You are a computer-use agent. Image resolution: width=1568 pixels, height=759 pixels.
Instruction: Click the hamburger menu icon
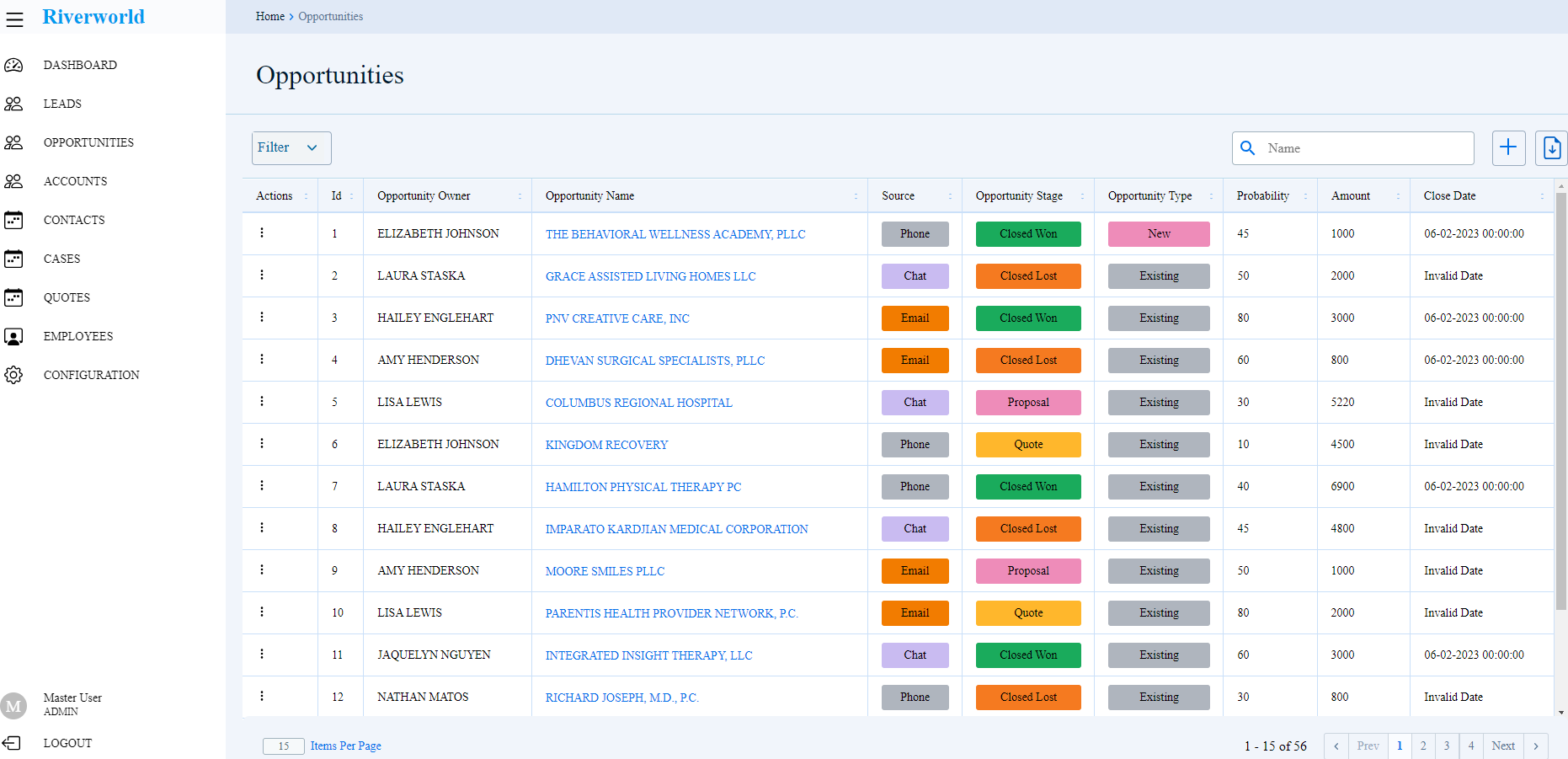(14, 19)
